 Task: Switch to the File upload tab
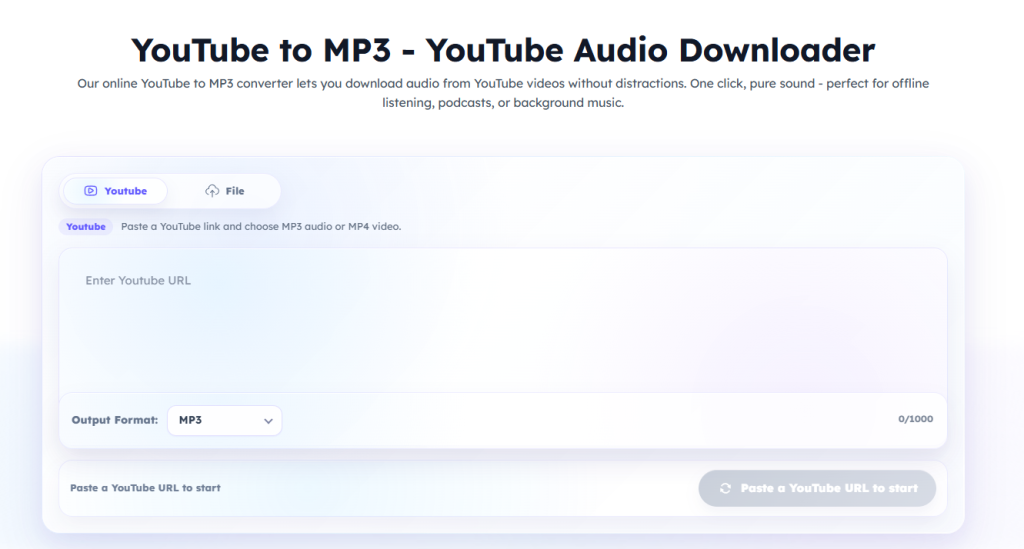(x=224, y=191)
